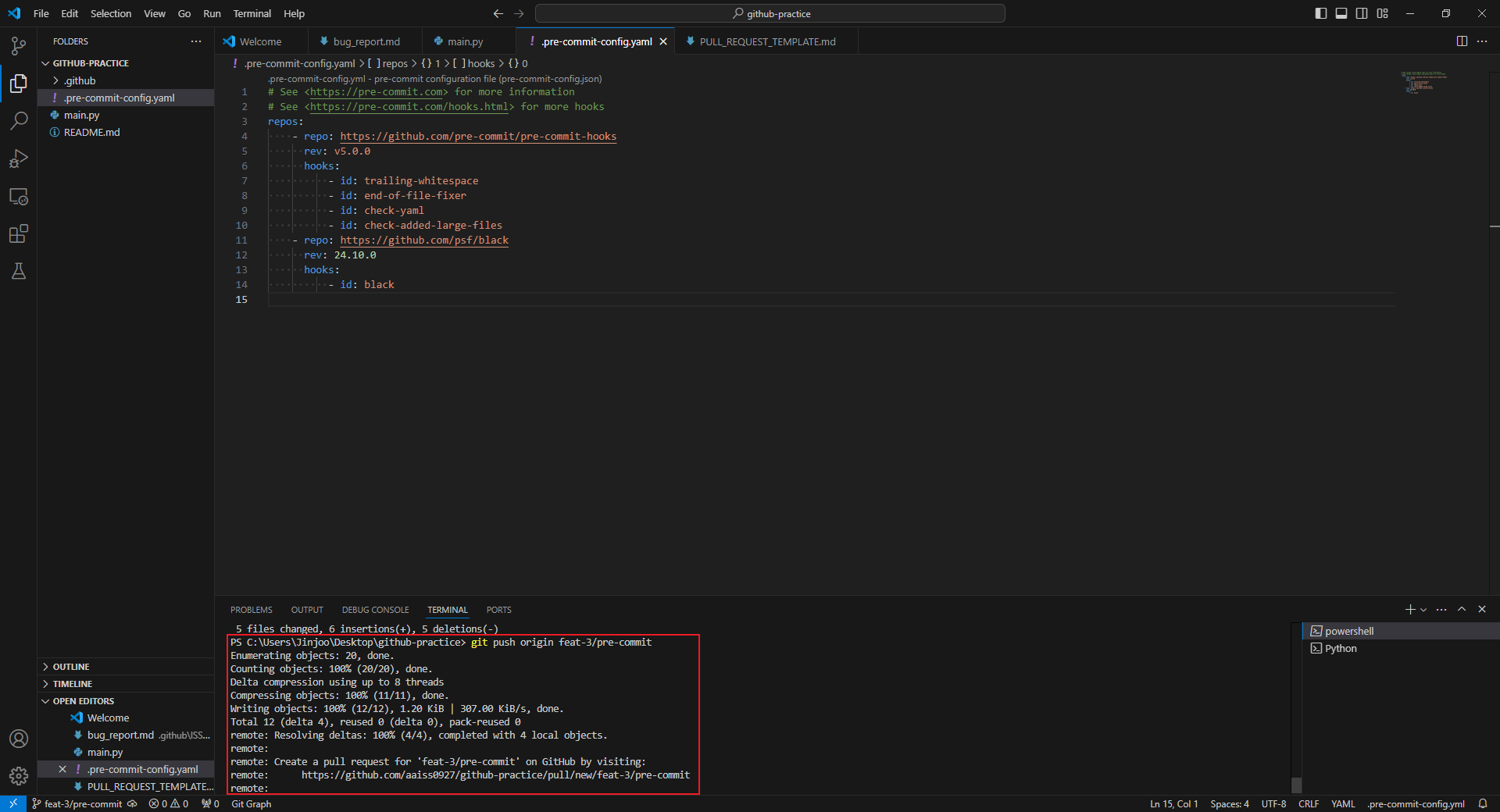
Task: Open the launch profile dropdown arrow
Action: click(x=1423, y=610)
